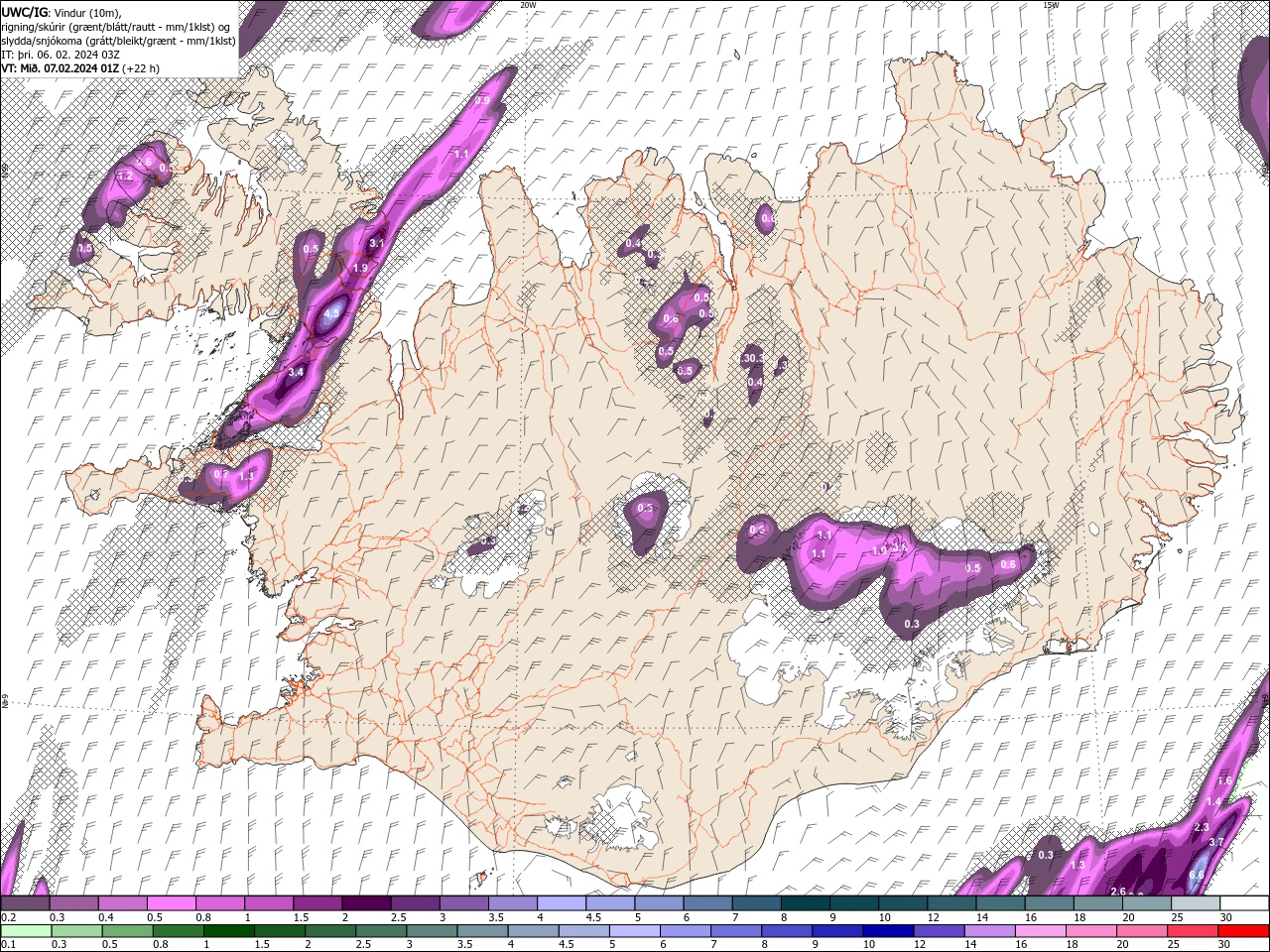Image resolution: width=1270 pixels, height=952 pixels.
Task: Click the '1.4' value in southeast corner
Action: tap(1214, 801)
